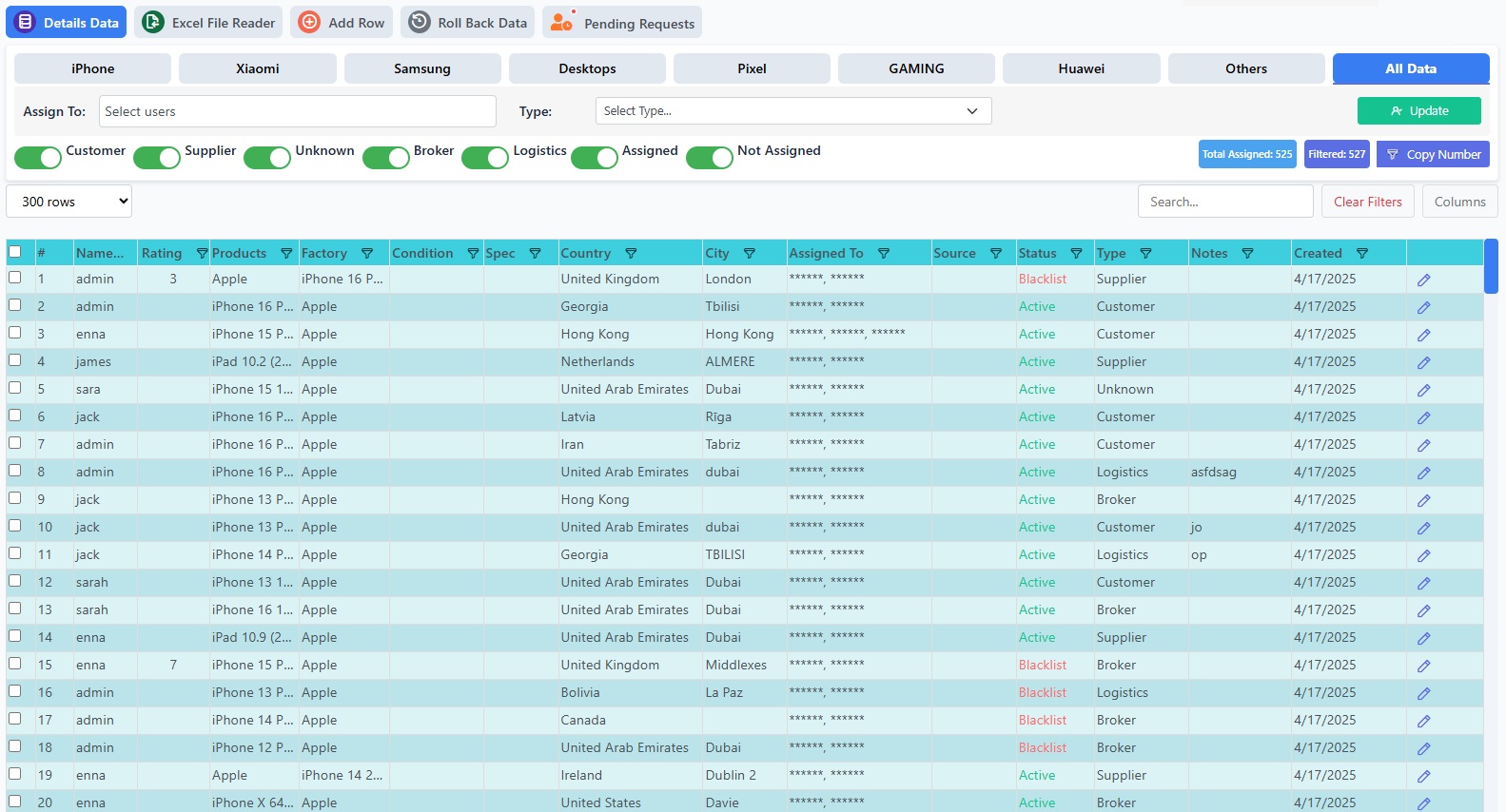Click the Filtered: 527 badge
The height and width of the screenshot is (812, 1506).
tap(1337, 154)
